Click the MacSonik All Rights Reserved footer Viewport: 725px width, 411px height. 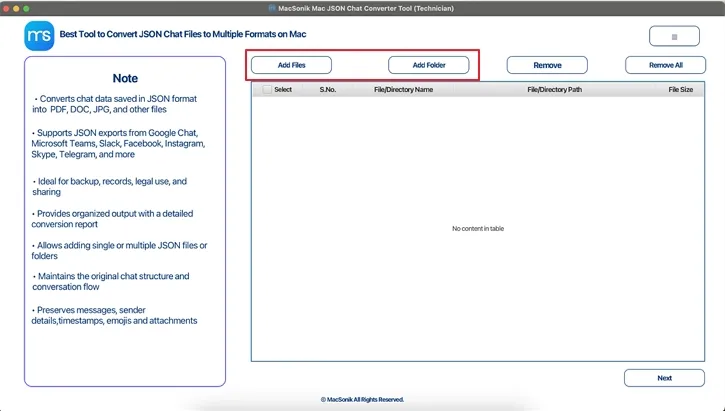(362, 399)
